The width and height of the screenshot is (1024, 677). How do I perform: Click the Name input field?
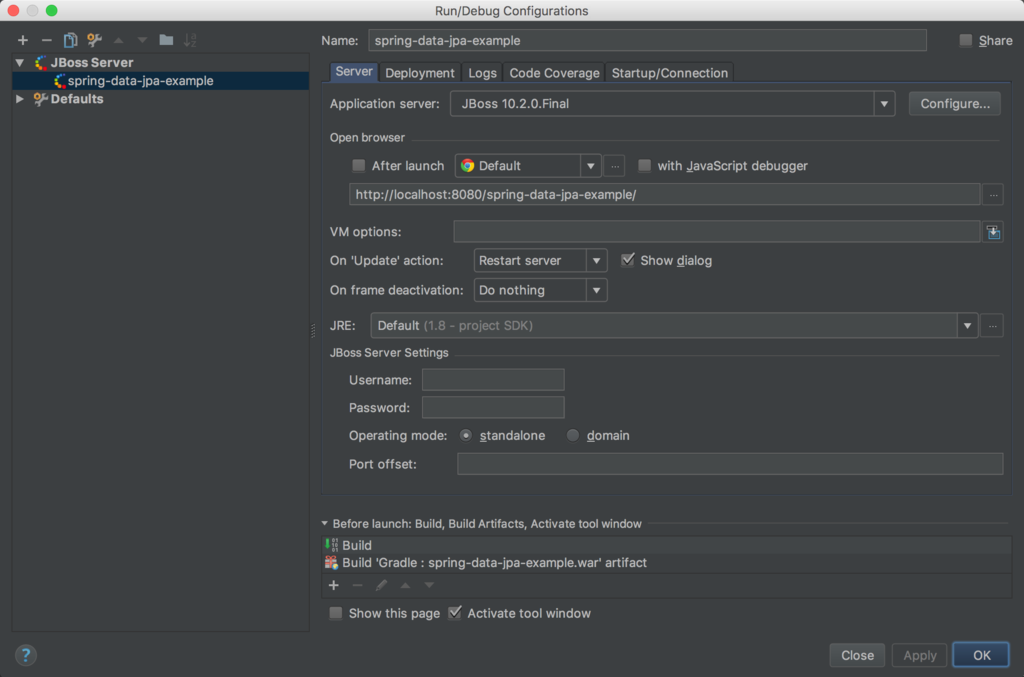pyautogui.click(x=647, y=40)
